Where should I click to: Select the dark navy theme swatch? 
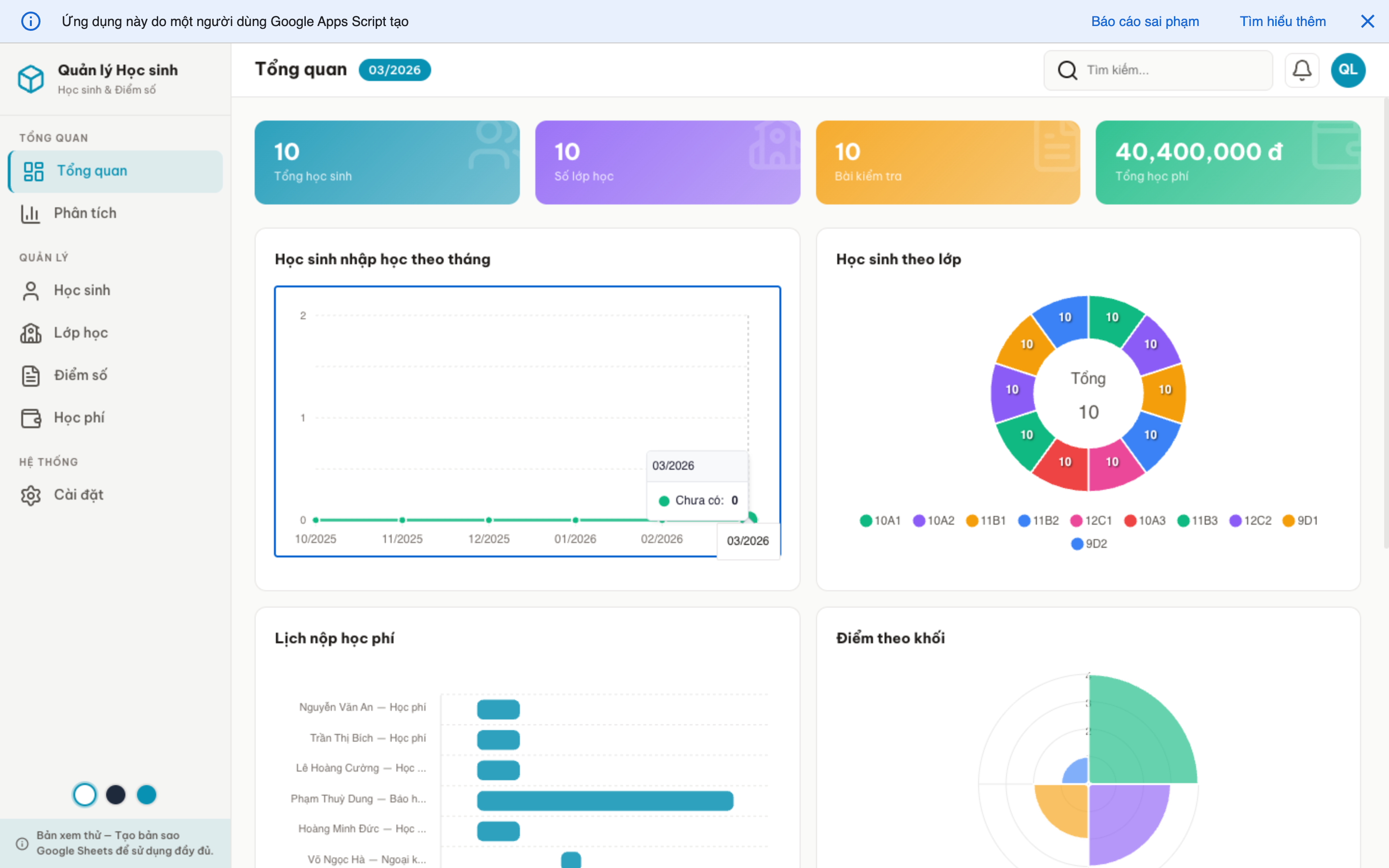(x=115, y=795)
